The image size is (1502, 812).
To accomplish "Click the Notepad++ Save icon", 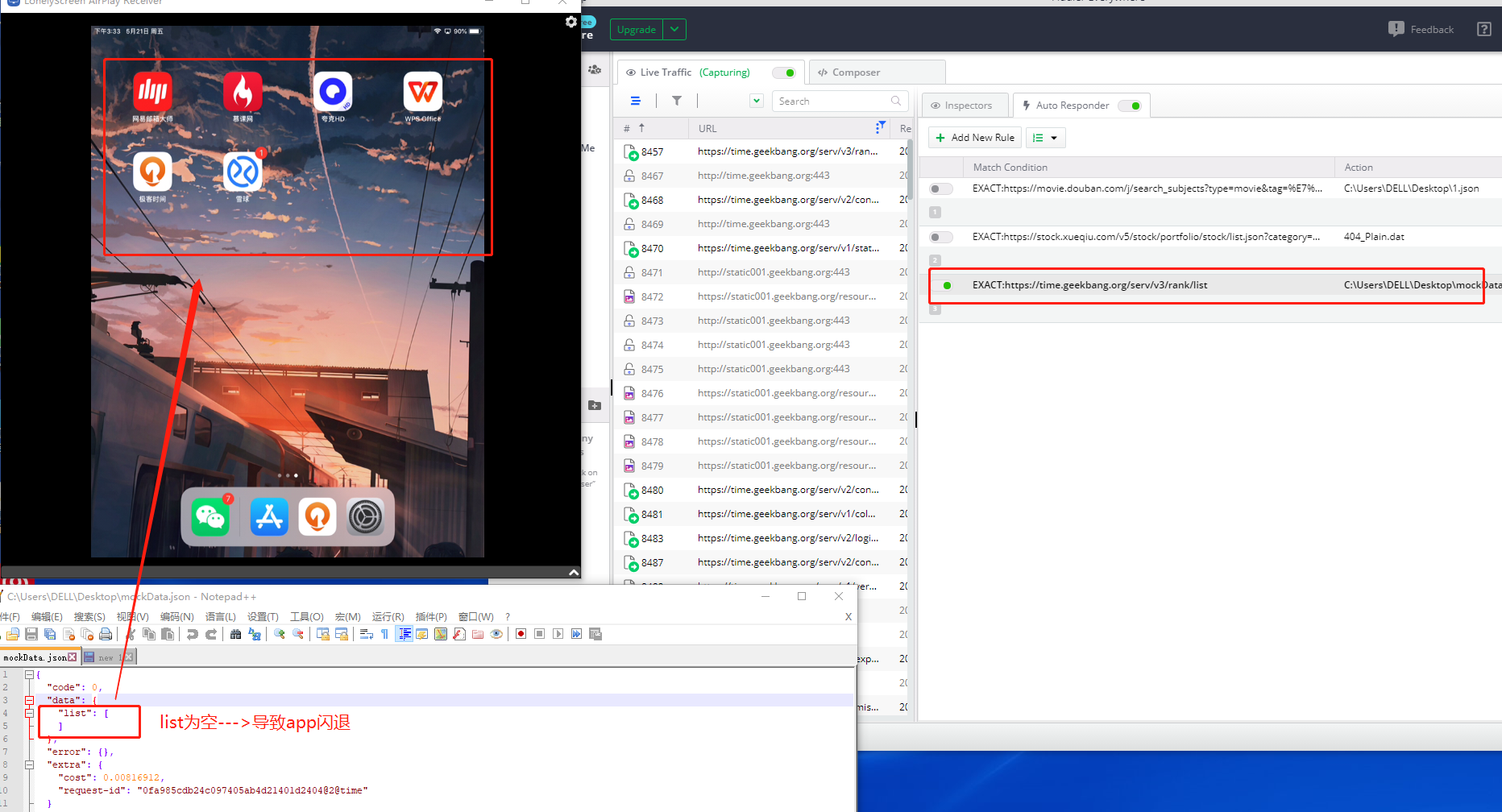I will 31,634.
